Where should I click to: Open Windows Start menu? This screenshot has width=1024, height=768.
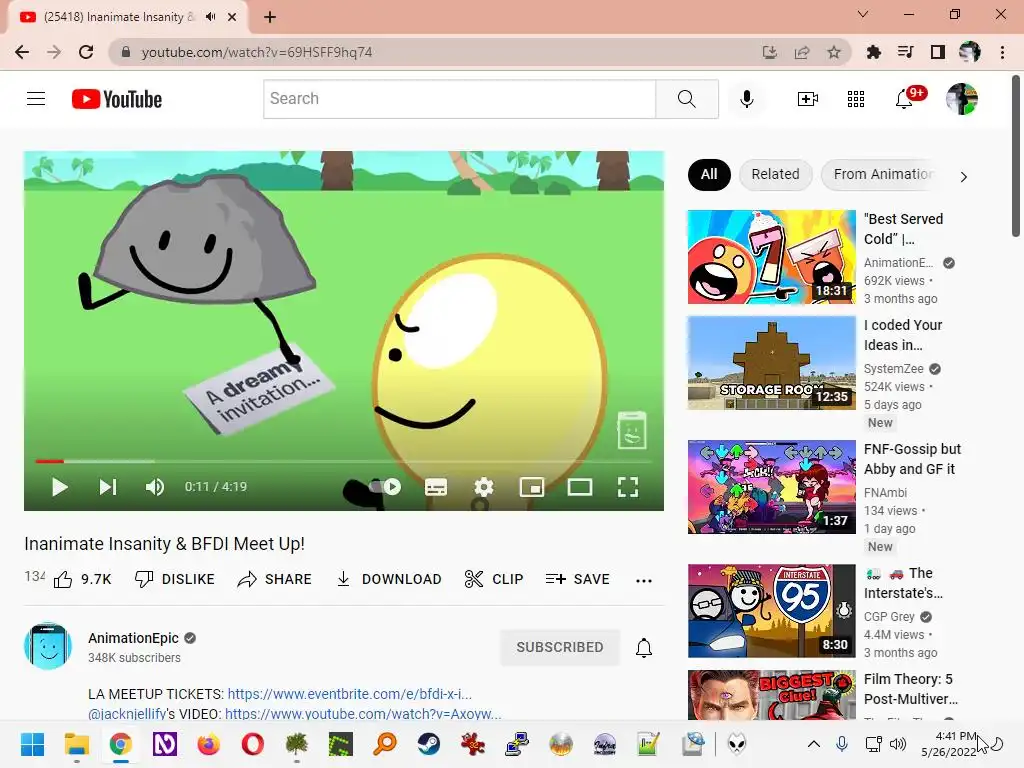click(x=32, y=744)
